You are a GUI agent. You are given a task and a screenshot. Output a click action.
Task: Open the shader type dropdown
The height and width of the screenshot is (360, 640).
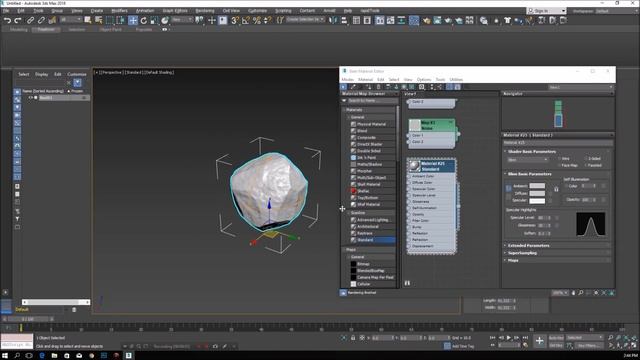pyautogui.click(x=528, y=160)
